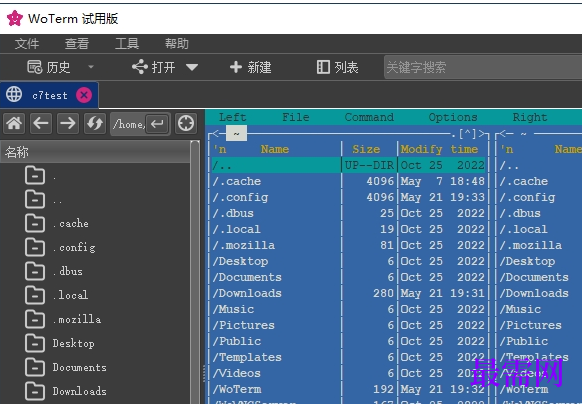
Task: Navigate back with left arrow icon
Action: pos(41,123)
